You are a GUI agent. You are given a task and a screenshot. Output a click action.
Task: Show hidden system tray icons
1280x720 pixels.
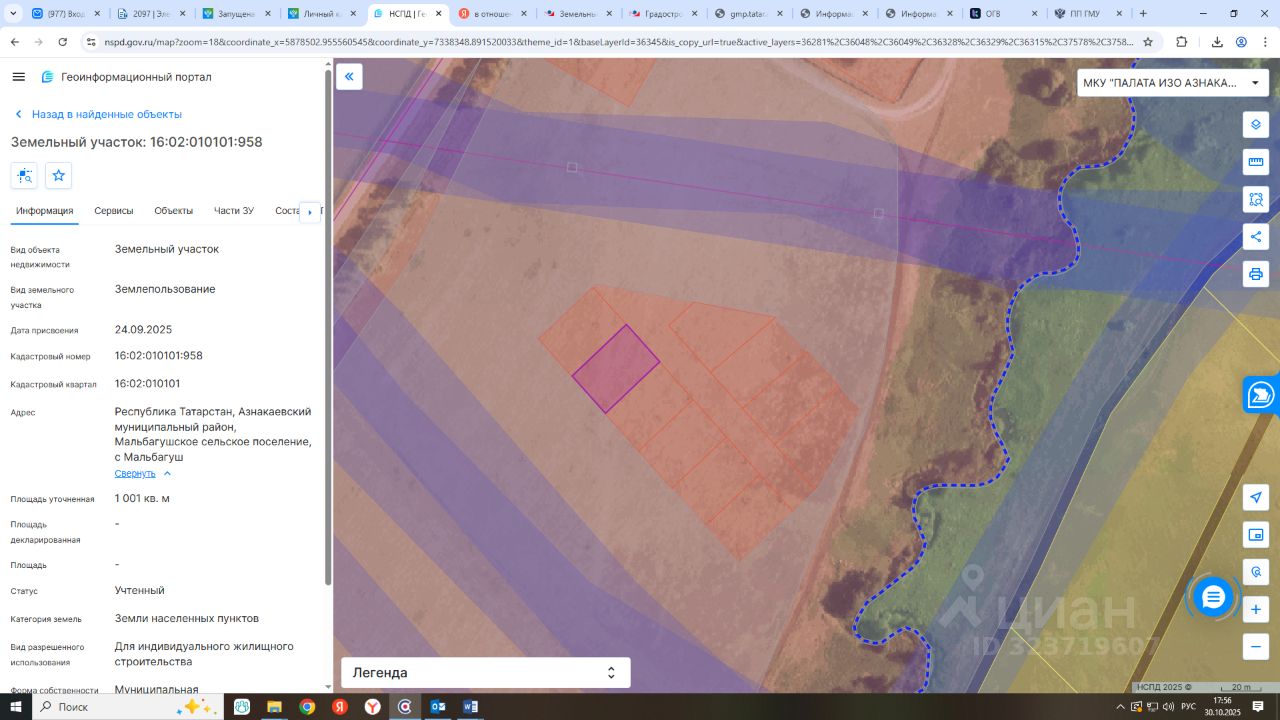1121,707
